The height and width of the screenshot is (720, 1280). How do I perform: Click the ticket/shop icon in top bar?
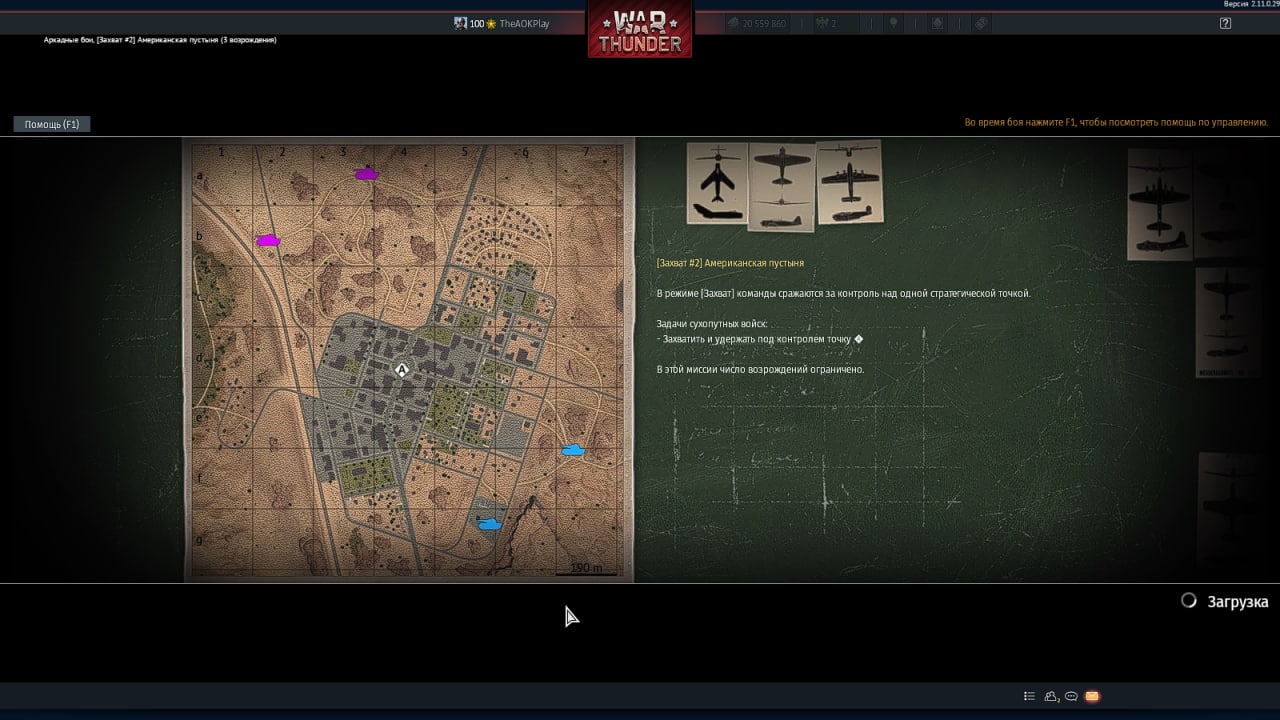tap(981, 23)
